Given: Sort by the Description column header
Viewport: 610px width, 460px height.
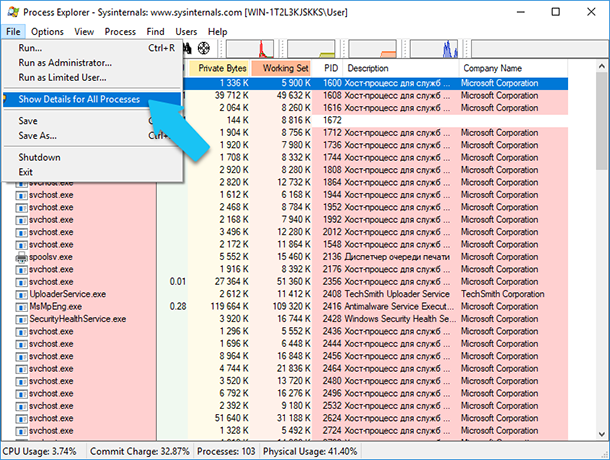Looking at the screenshot, I should coord(401,68).
